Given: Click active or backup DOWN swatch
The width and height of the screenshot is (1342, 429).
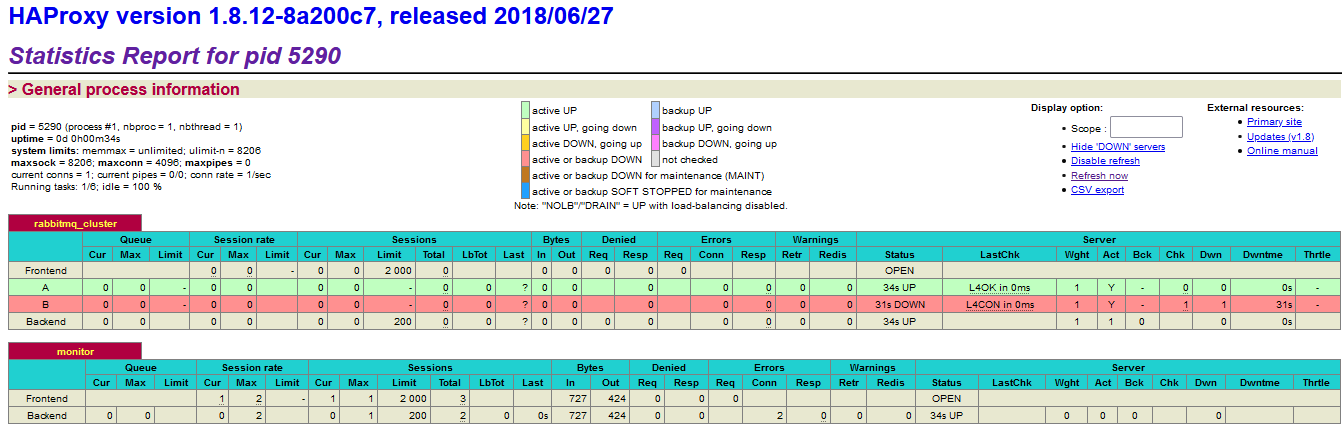Looking at the screenshot, I should coord(525,159).
